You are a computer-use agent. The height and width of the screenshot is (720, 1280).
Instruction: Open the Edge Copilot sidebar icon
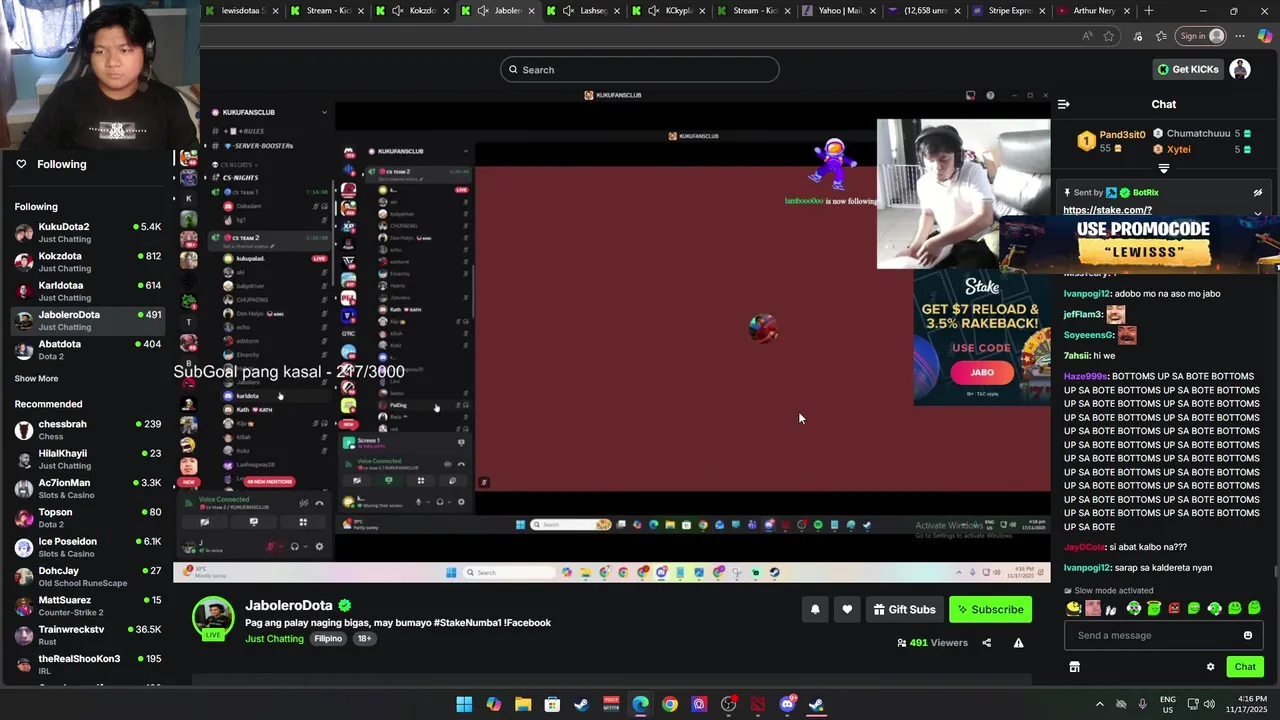pos(1264,36)
